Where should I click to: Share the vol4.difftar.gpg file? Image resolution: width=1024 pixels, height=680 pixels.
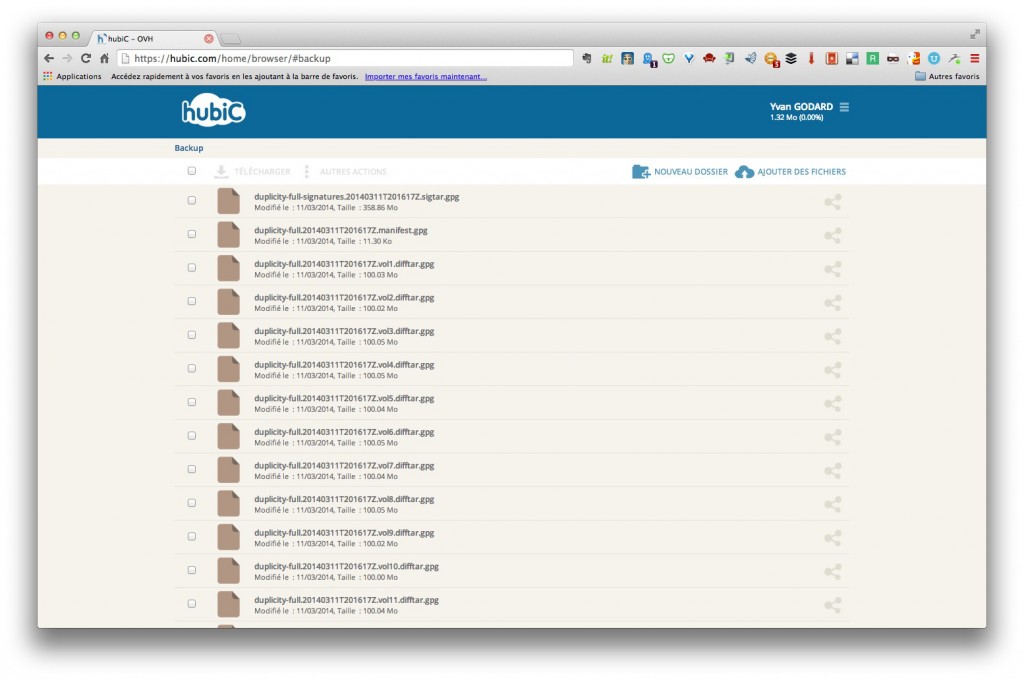pyautogui.click(x=832, y=370)
